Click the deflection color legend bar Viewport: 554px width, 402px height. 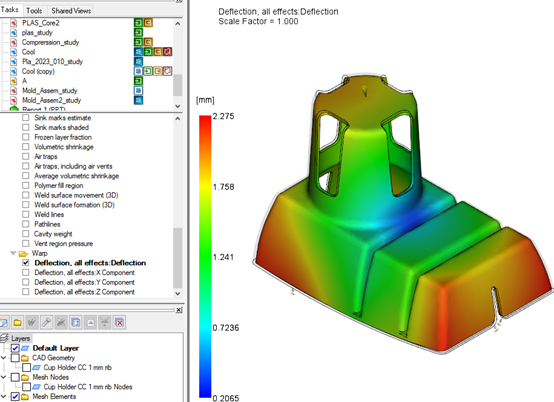[x=205, y=256]
